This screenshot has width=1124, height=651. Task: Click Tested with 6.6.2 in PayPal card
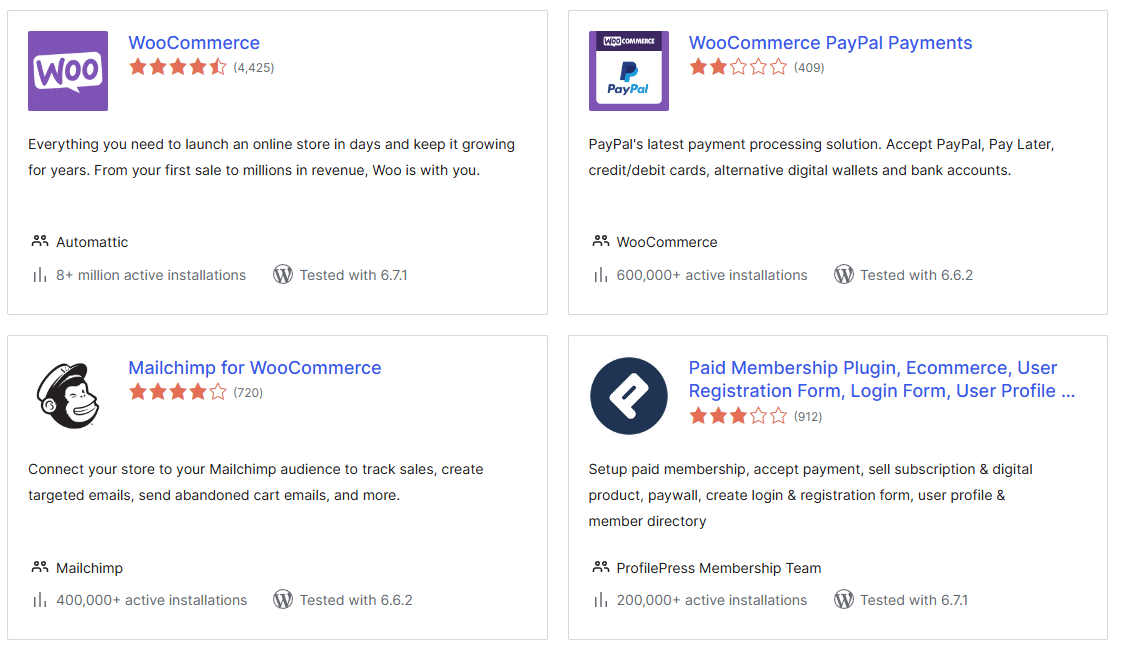[917, 275]
